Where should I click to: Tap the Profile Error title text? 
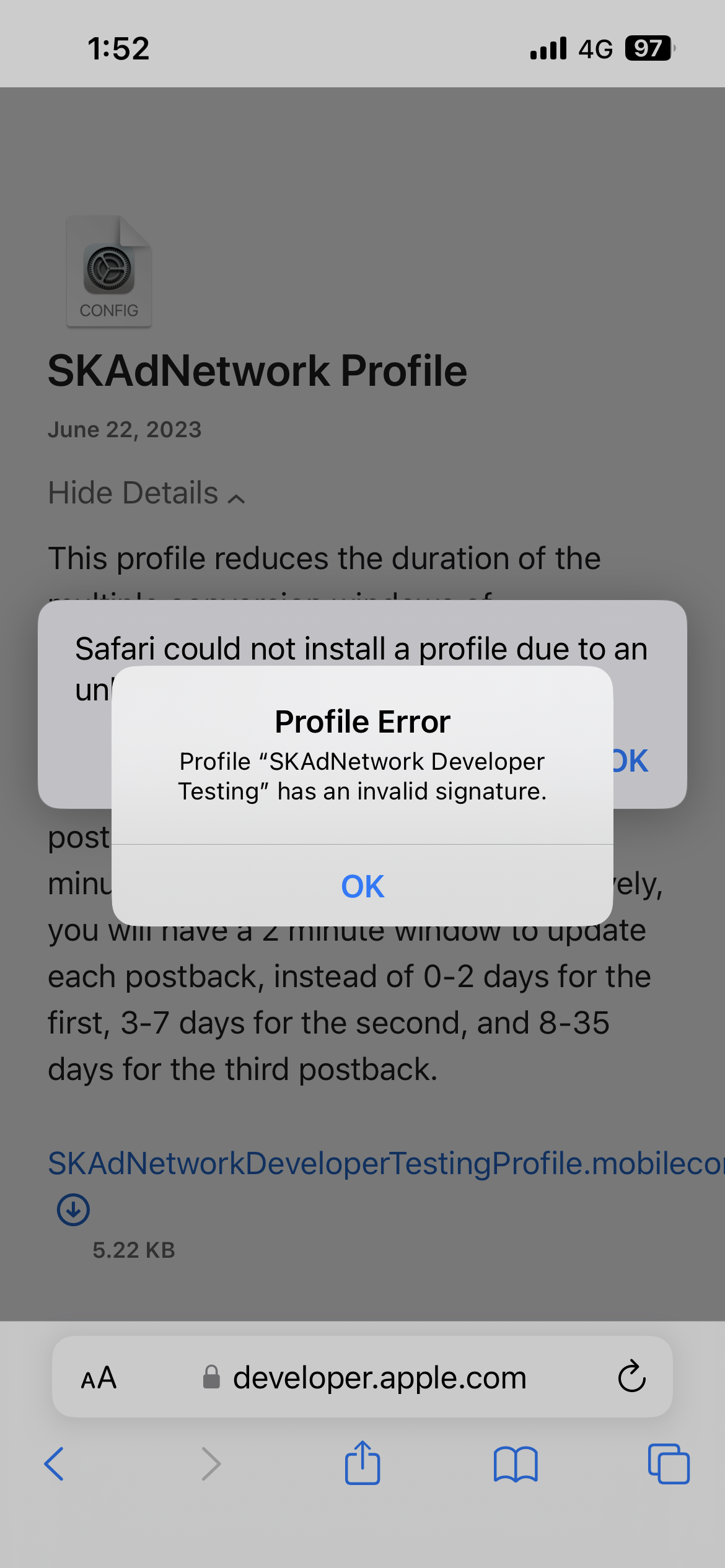point(362,722)
